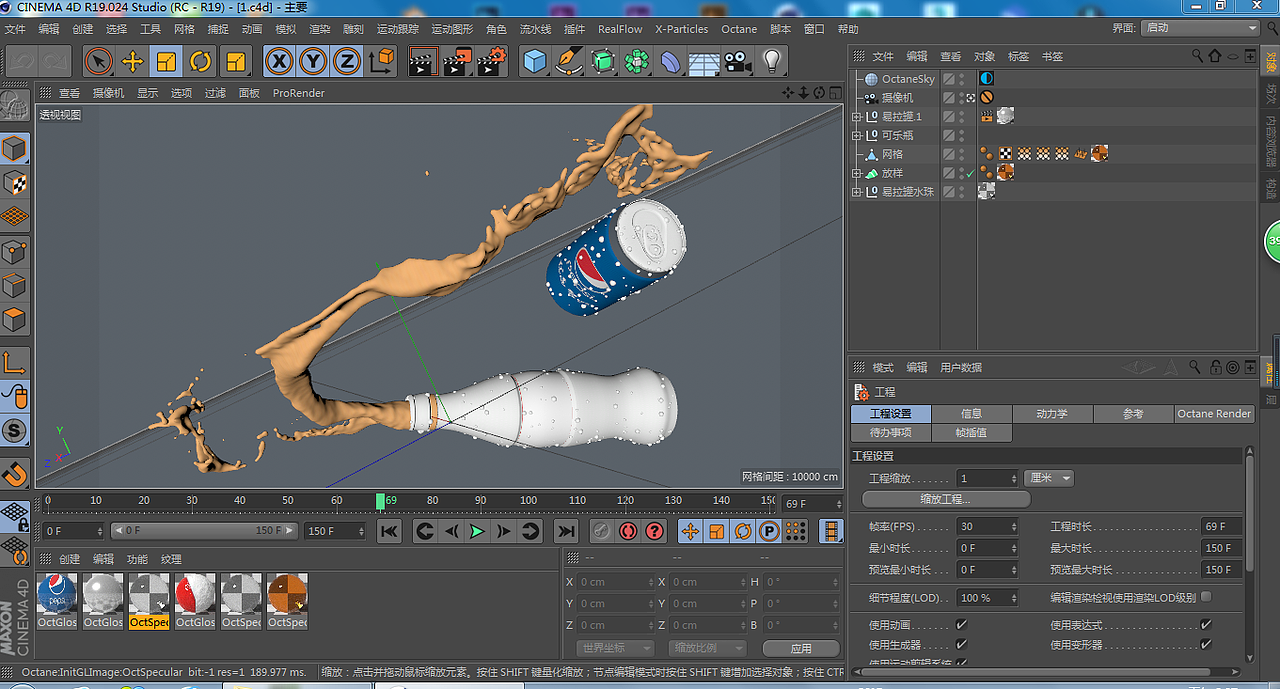Expand the 易拉罐.1 object tree

856,117
